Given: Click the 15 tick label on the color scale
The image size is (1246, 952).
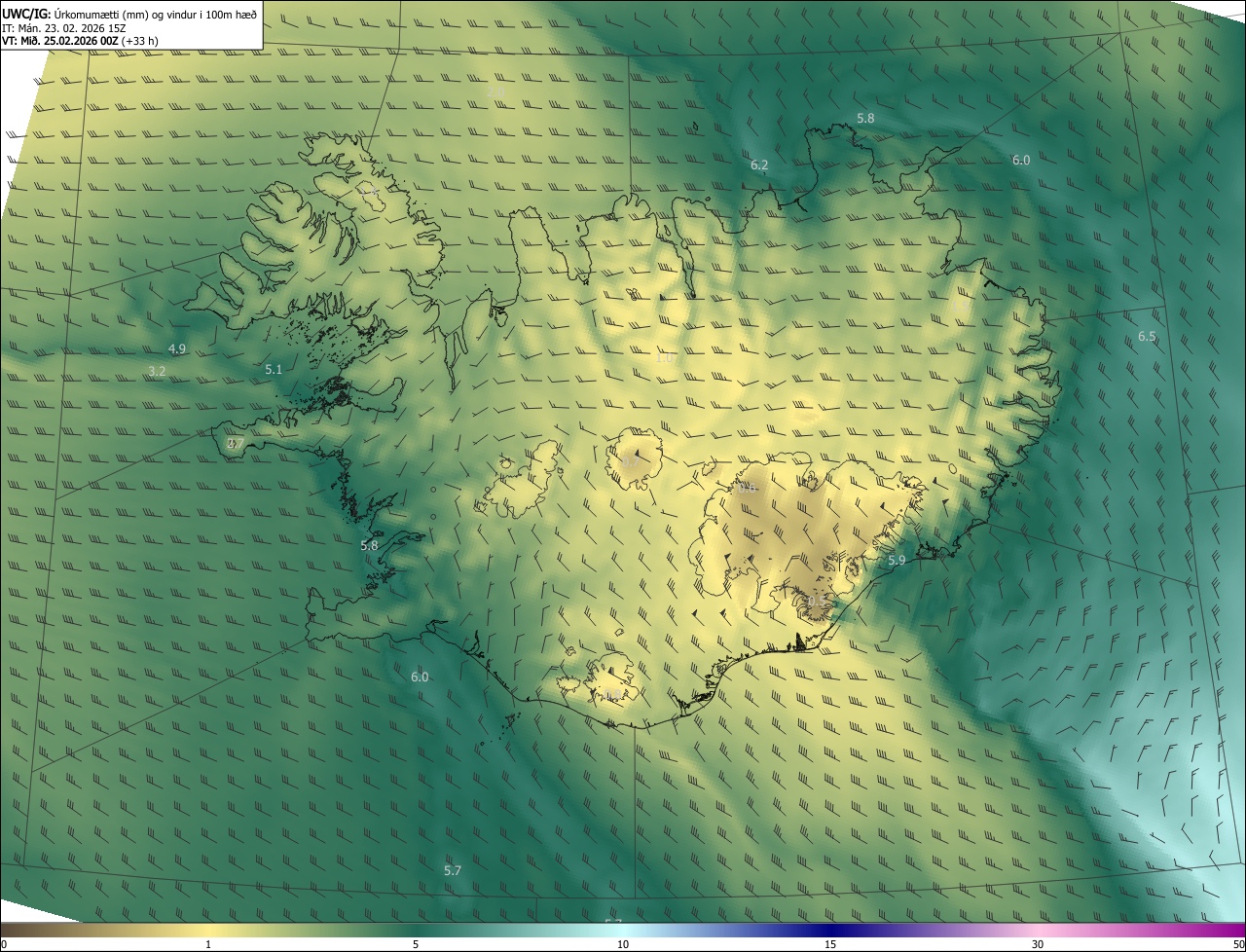Looking at the screenshot, I should (x=830, y=944).
